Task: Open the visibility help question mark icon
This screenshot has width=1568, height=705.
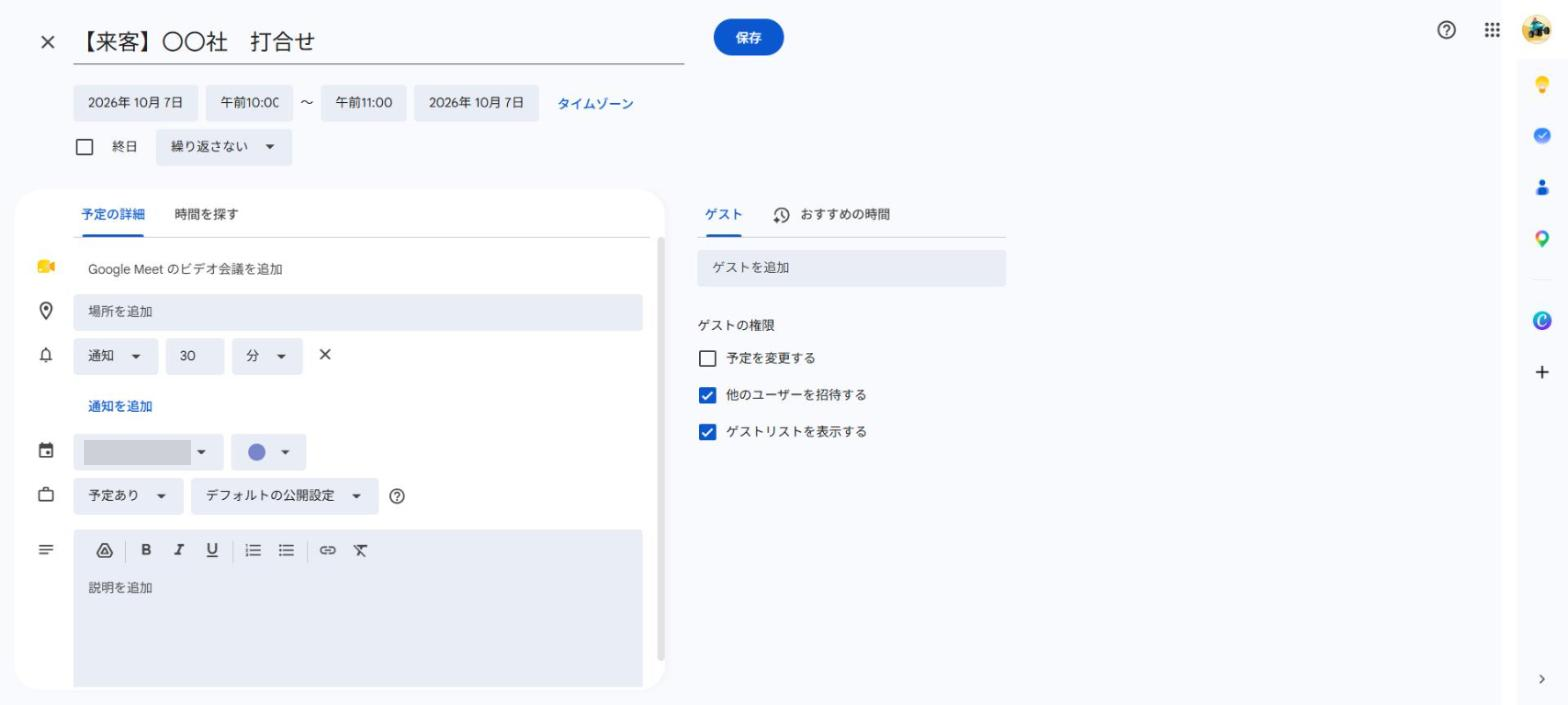Action: point(397,496)
